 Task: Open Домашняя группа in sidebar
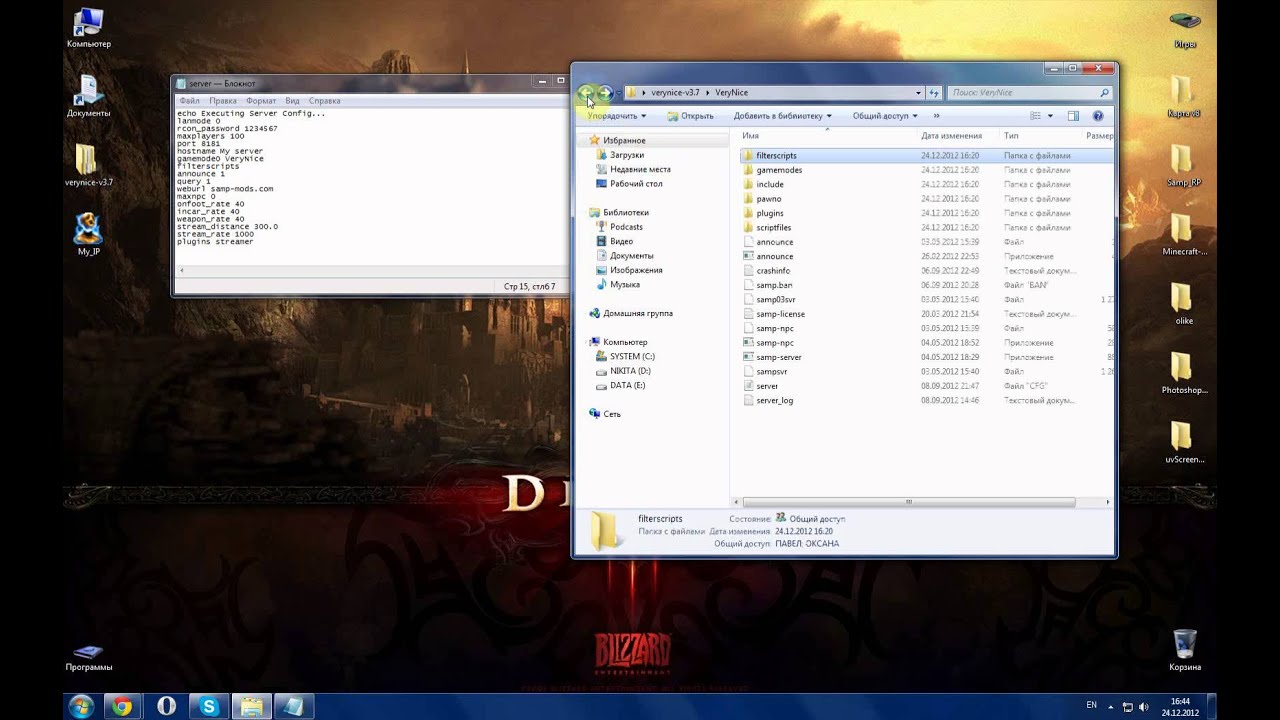click(x=638, y=313)
